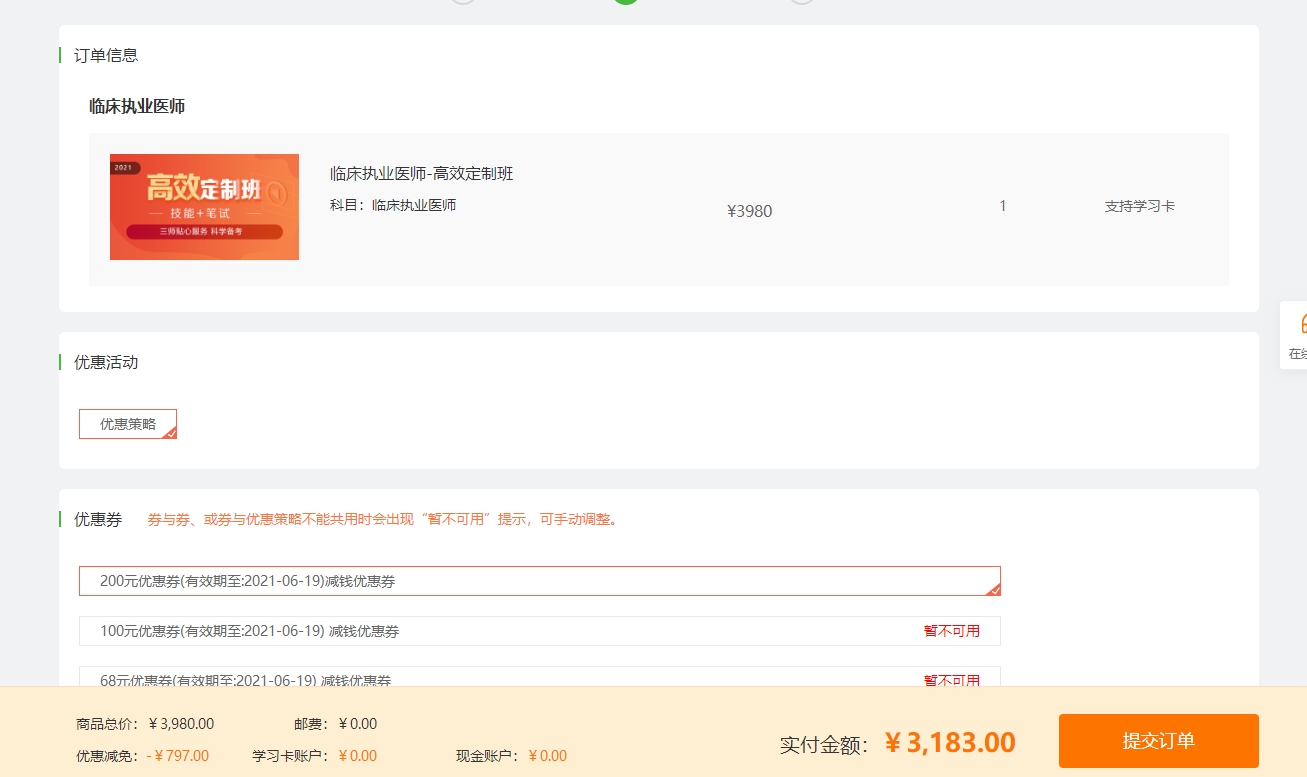Click 暂不可用 on the 68元 coupon
The image size is (1307, 777).
pos(951,680)
